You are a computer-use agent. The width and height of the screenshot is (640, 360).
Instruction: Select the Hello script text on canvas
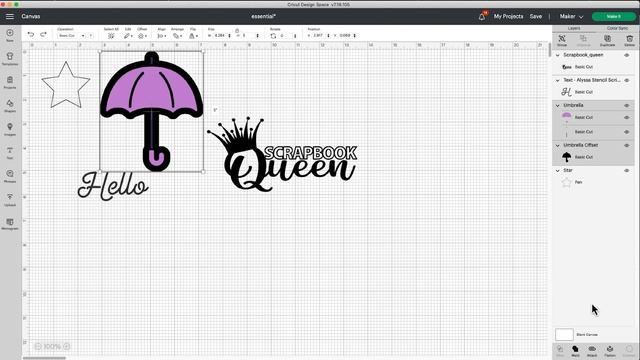[113, 186]
